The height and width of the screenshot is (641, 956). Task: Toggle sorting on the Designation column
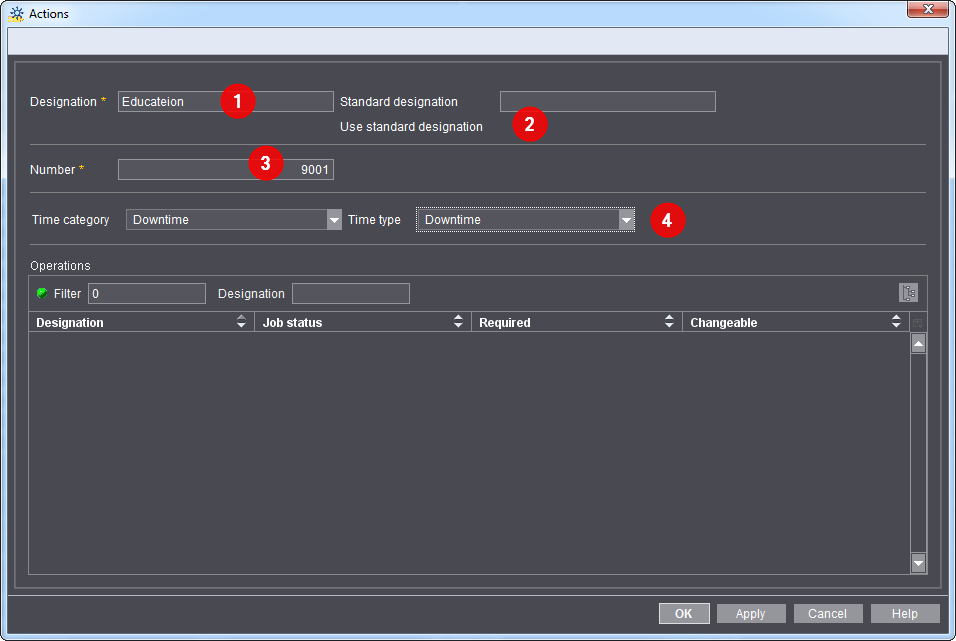tap(240, 321)
